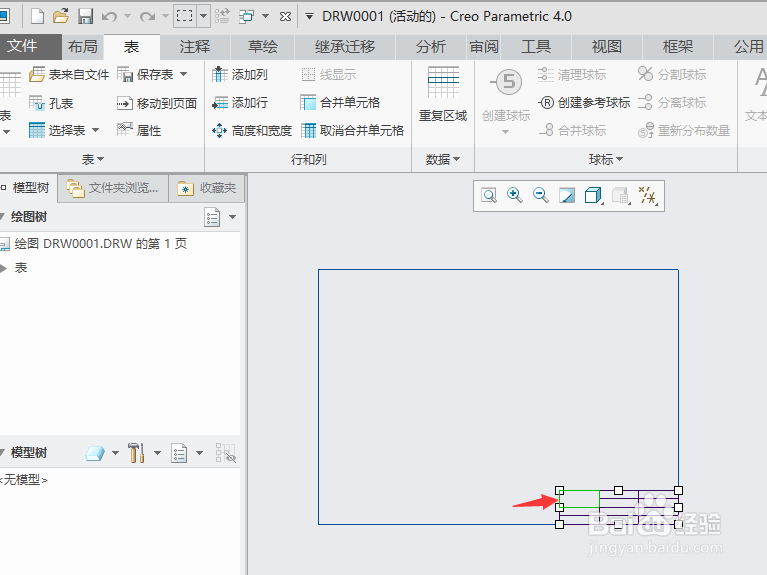
Task: Click the Zoom Out icon
Action: pyautogui.click(x=541, y=196)
